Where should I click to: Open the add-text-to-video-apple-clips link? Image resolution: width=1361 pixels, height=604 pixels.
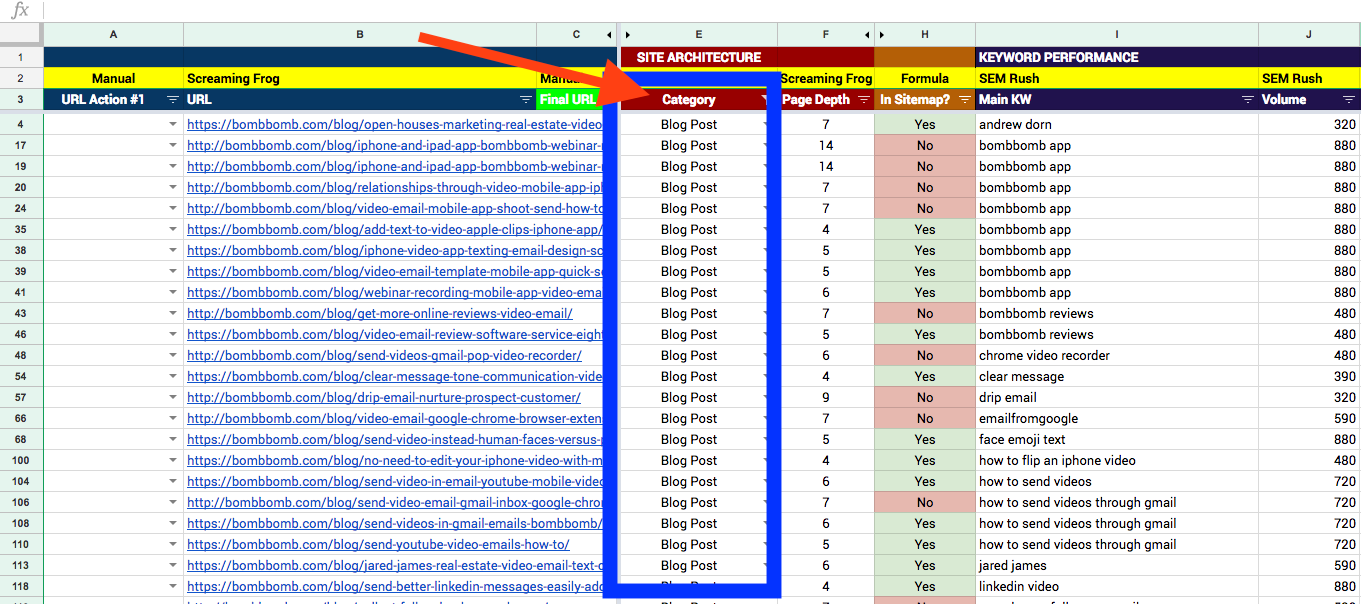click(395, 230)
